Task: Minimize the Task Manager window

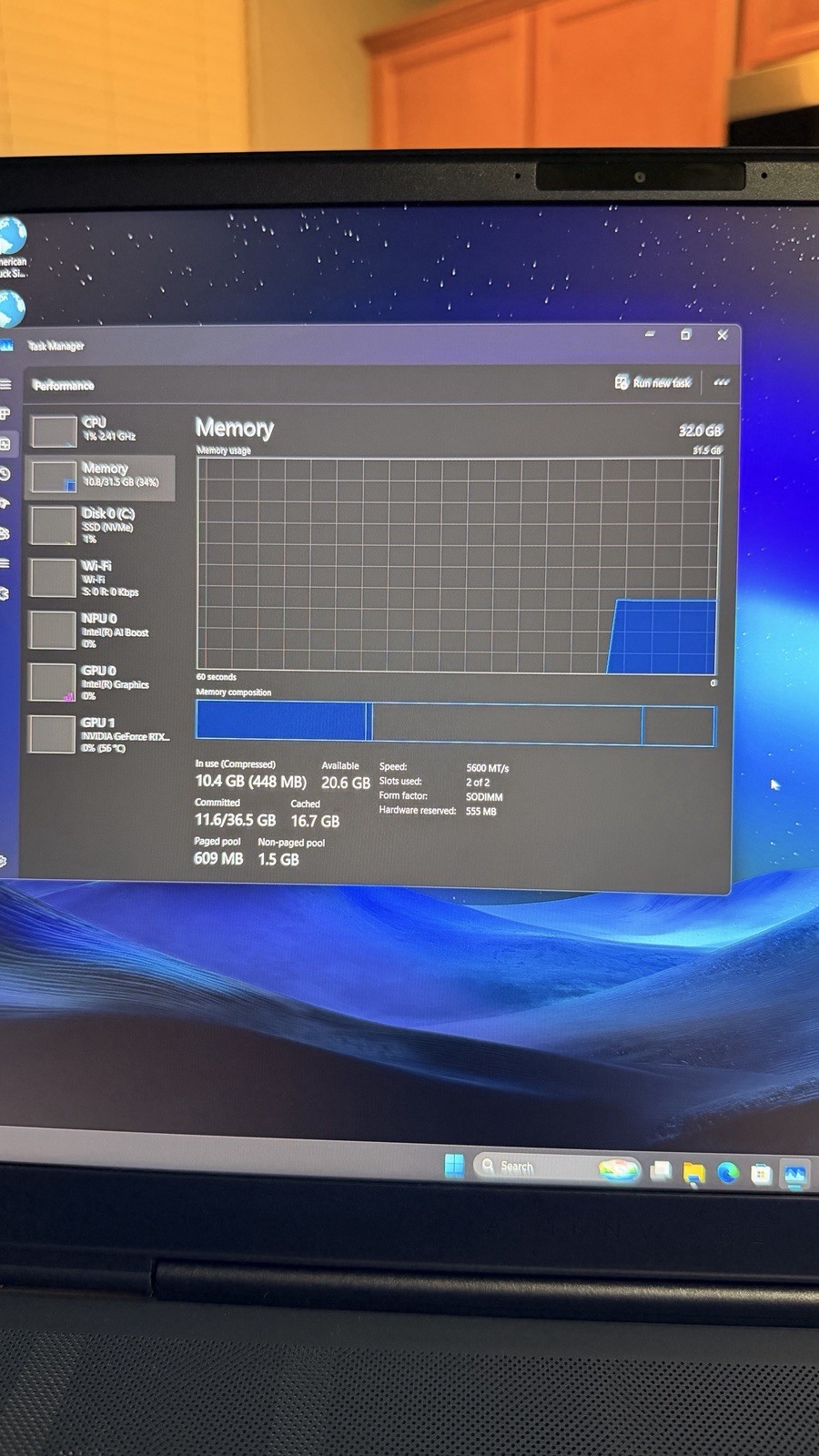Action: 650,334
